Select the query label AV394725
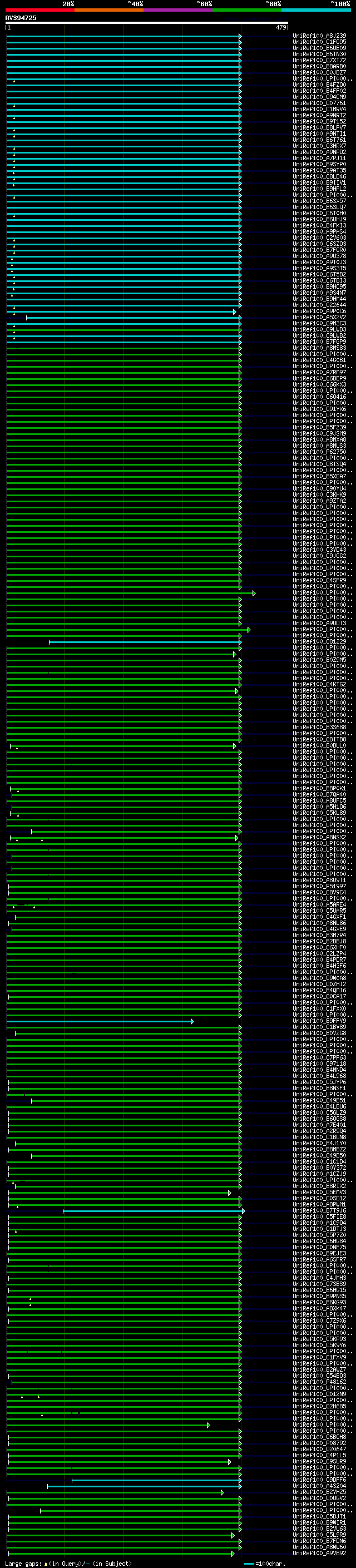The image size is (356, 1568). coord(21,18)
